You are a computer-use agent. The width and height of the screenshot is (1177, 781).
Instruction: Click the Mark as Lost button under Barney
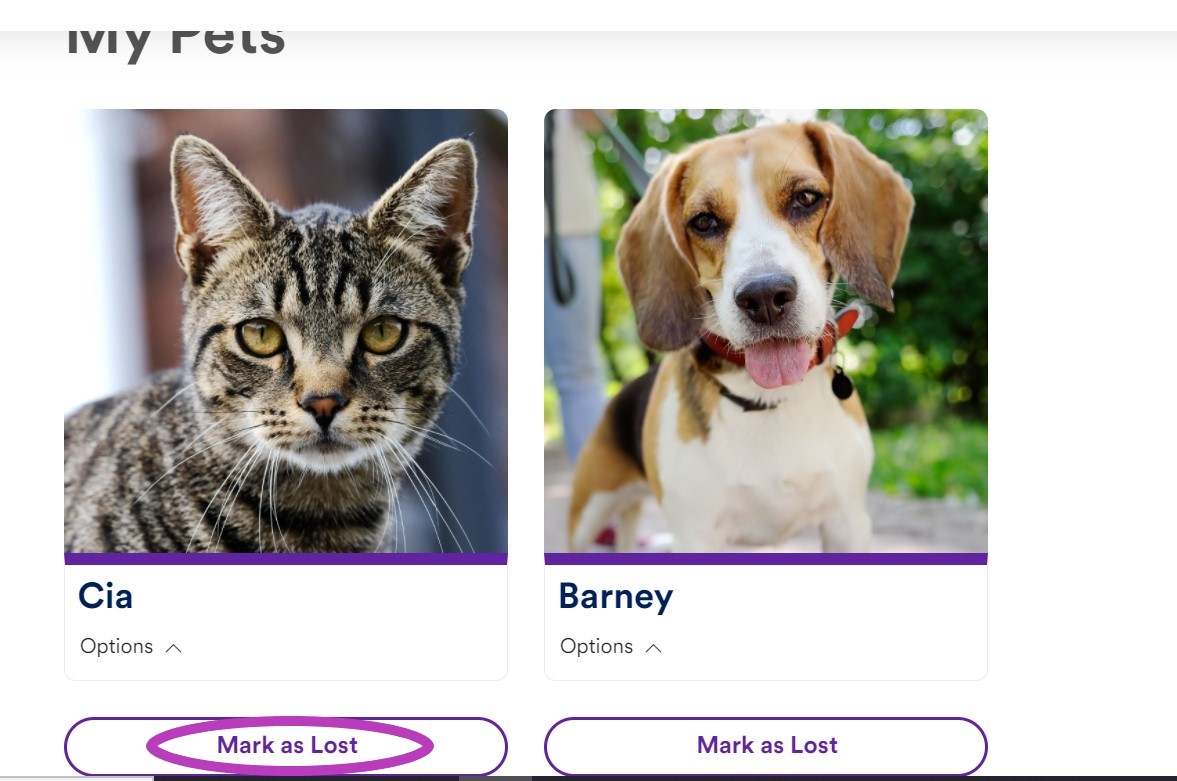click(766, 746)
